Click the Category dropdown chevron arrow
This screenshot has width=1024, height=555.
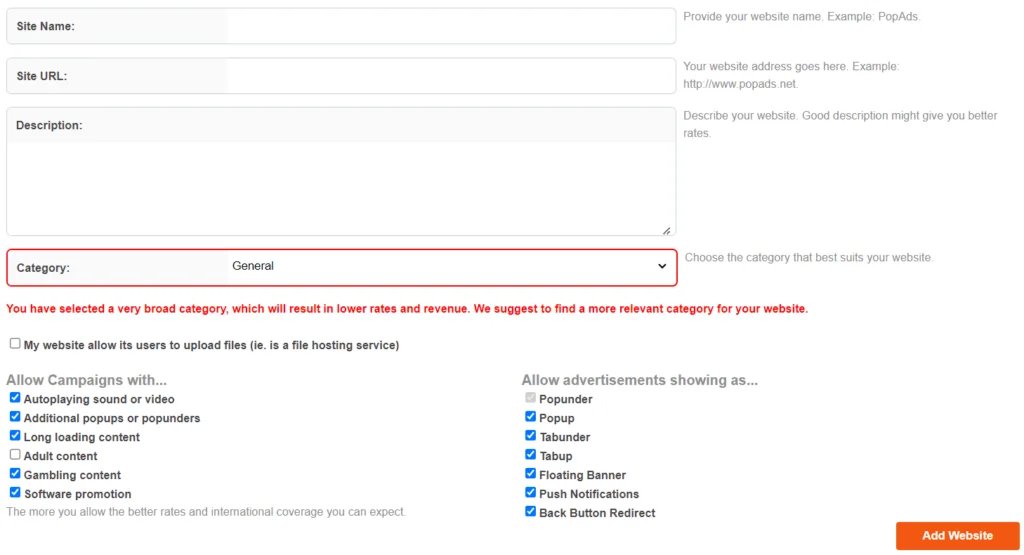[x=662, y=266]
